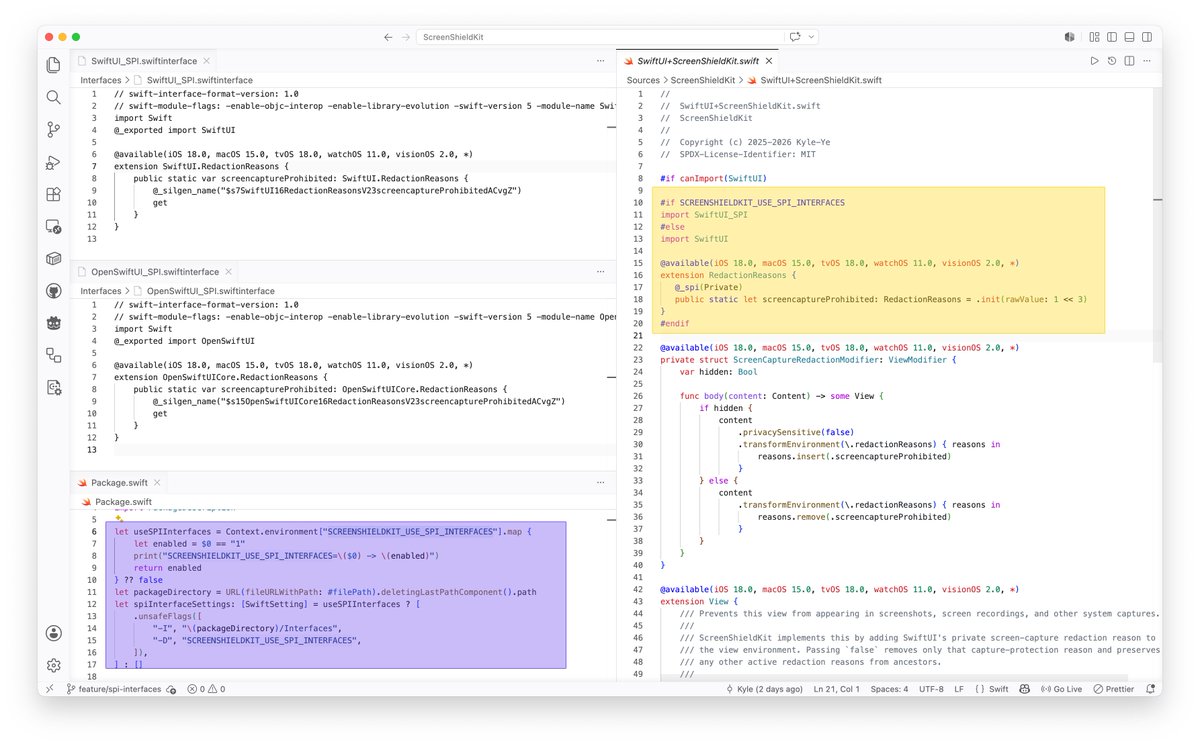
Task: Click 'return enabled' line in Package.swift
Action: pos(167,567)
